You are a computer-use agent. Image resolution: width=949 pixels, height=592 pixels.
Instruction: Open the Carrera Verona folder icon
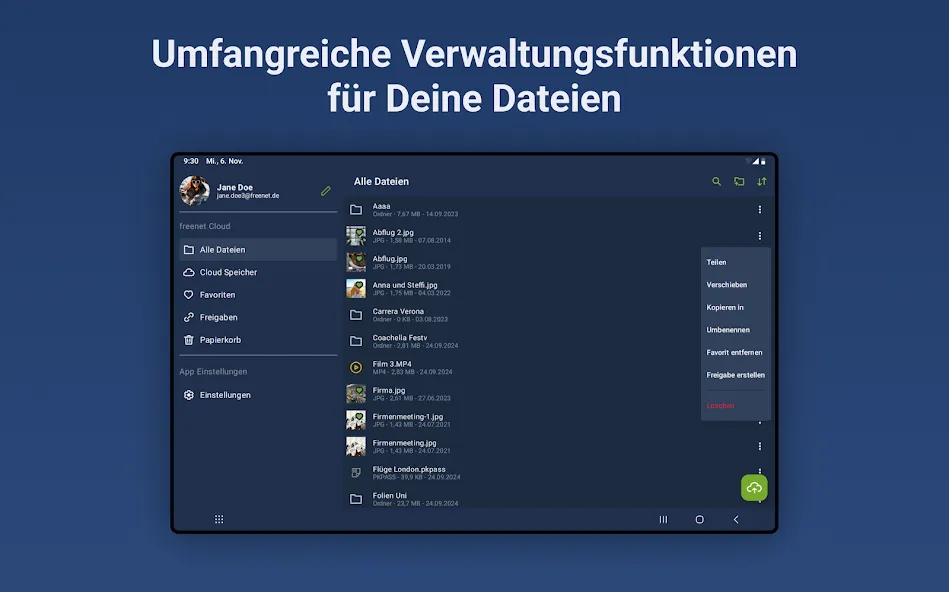click(356, 315)
